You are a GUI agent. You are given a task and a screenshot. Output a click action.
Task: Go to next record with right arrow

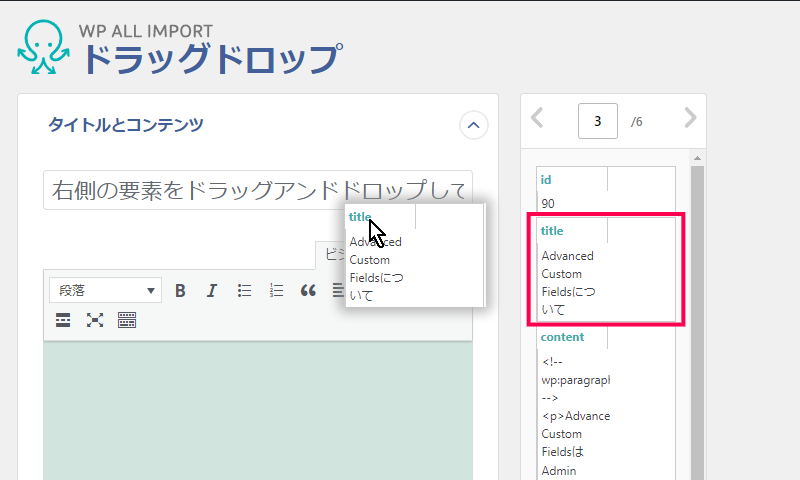pos(690,118)
